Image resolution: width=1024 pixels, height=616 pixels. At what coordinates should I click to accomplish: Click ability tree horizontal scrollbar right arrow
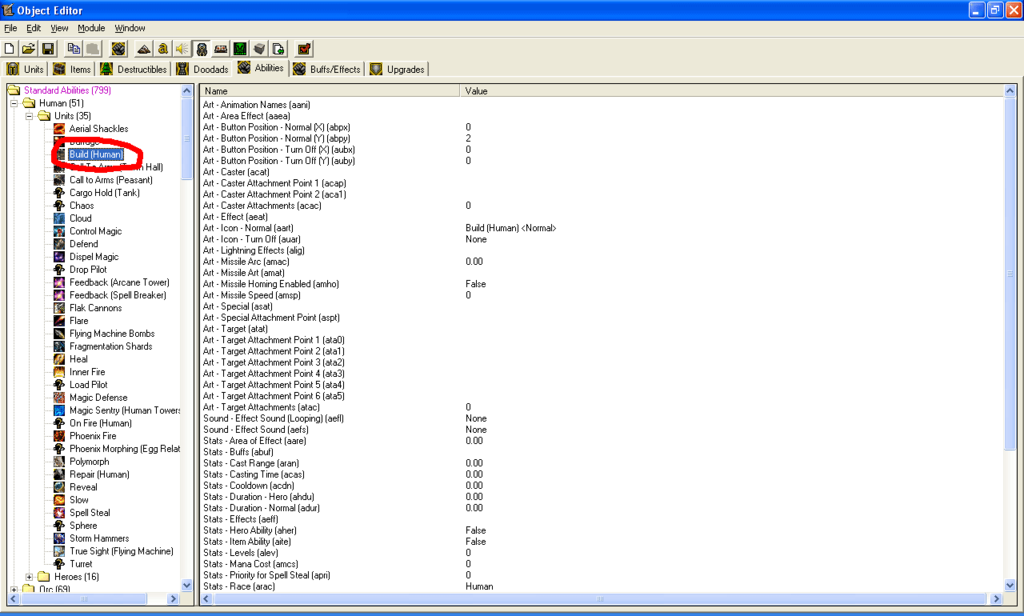(x=173, y=598)
